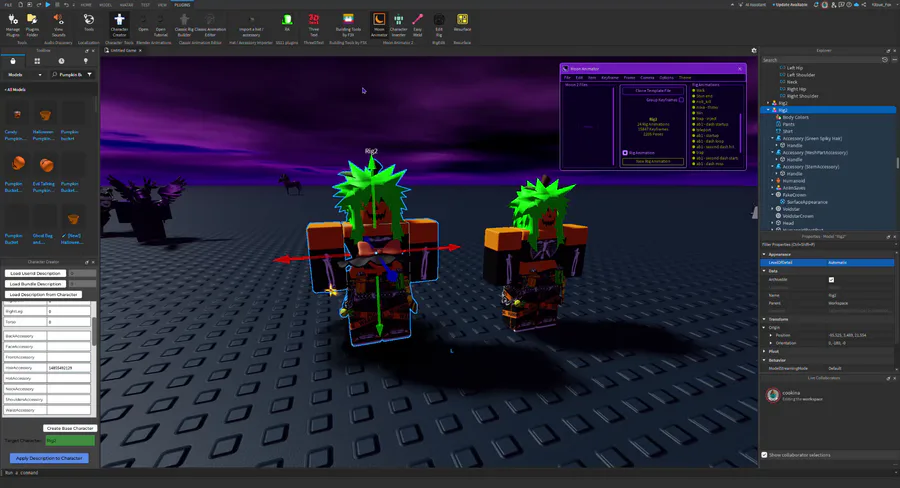Open the Keyframe menu in Moon Animator
The height and width of the screenshot is (488, 900).
pyautogui.click(x=610, y=78)
